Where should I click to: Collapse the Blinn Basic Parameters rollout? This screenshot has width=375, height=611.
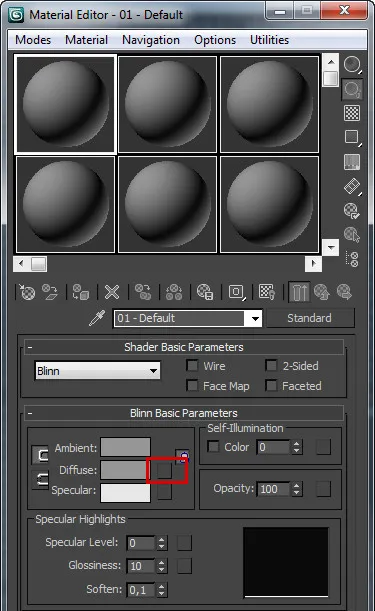click(184, 413)
